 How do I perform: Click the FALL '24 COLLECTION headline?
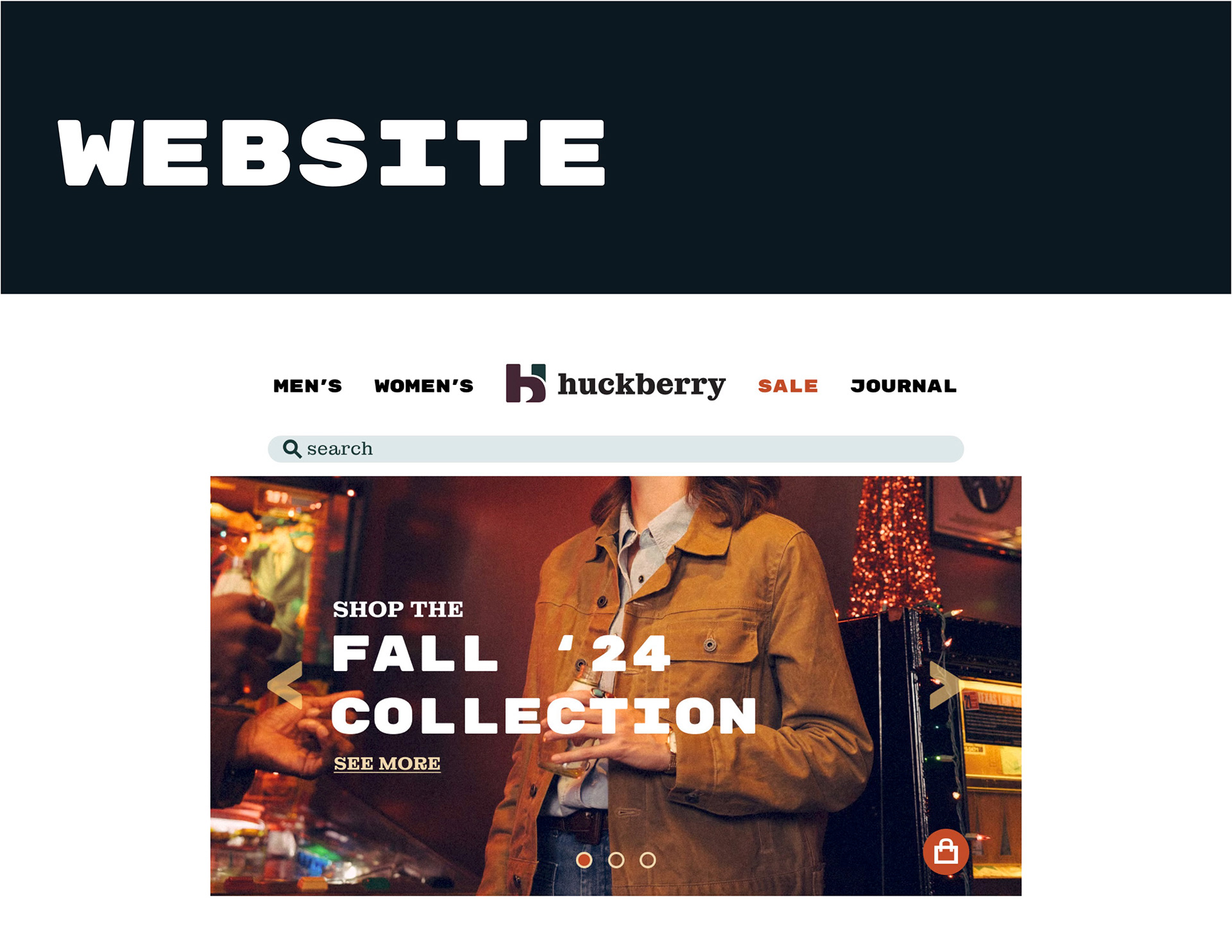544,684
